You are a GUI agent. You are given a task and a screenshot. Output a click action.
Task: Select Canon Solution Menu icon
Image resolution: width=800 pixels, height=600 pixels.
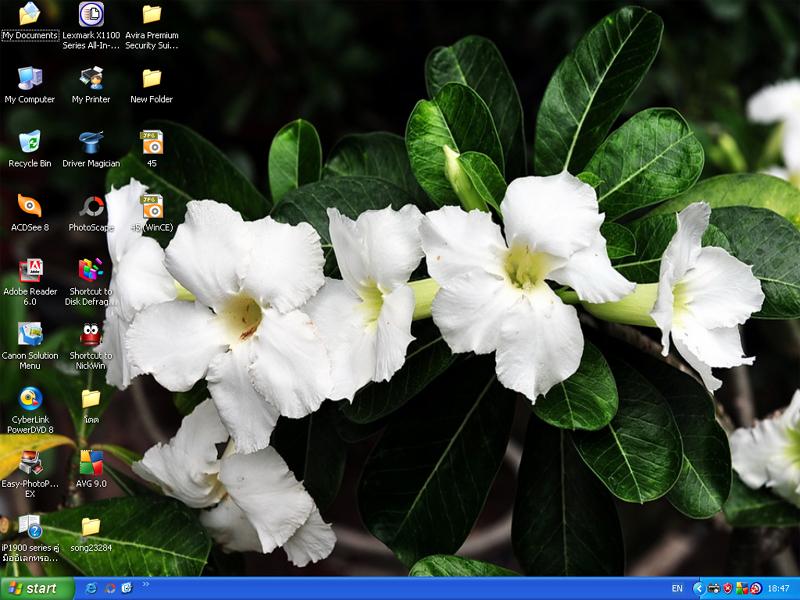pyautogui.click(x=30, y=334)
